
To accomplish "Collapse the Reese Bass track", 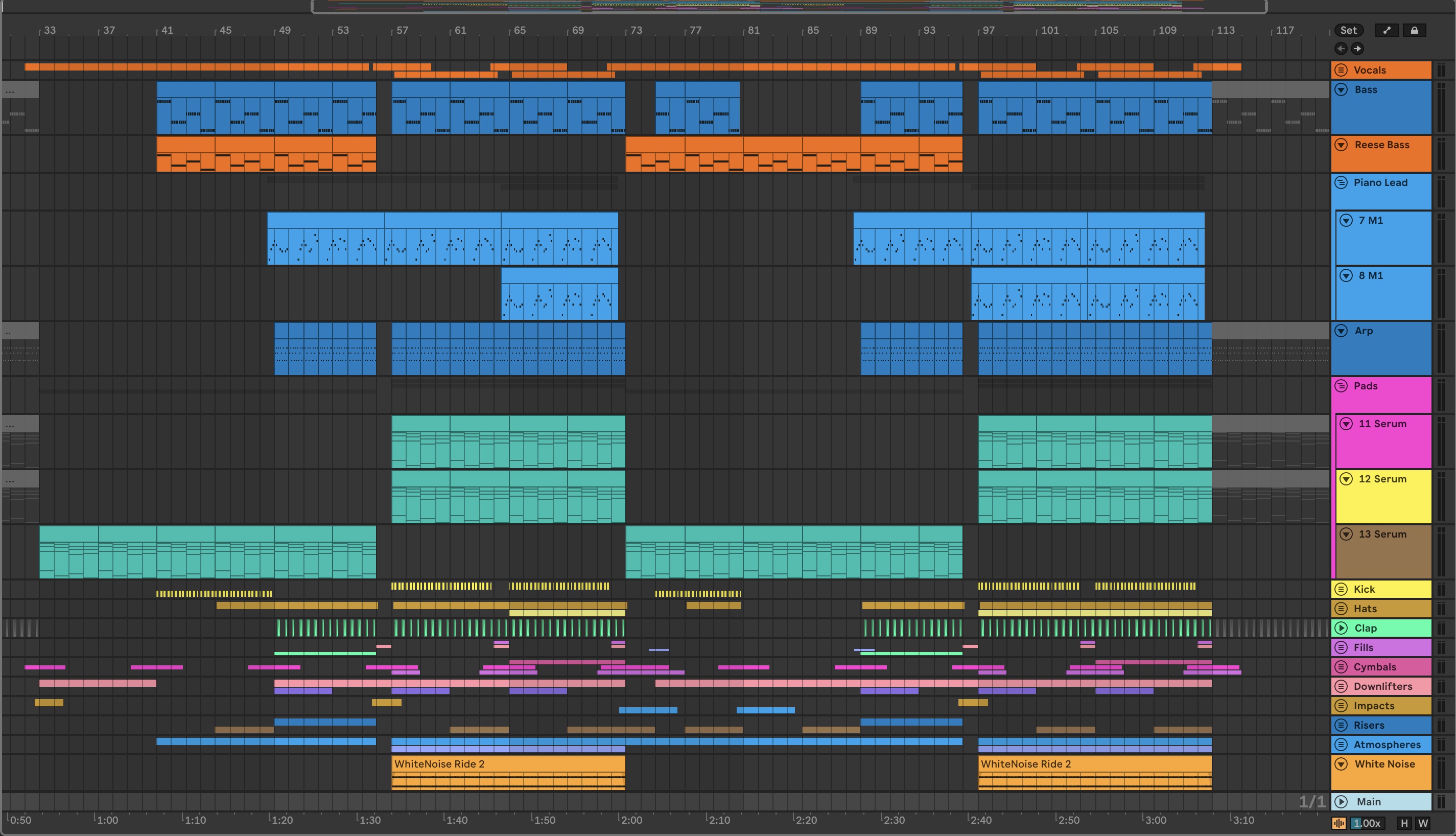I will click(1341, 145).
